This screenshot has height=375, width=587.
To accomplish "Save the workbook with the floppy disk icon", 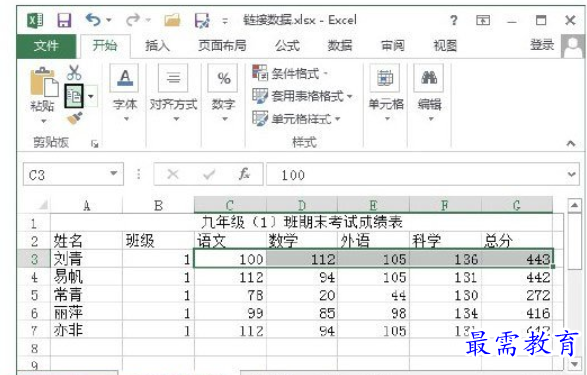I will coord(64,20).
